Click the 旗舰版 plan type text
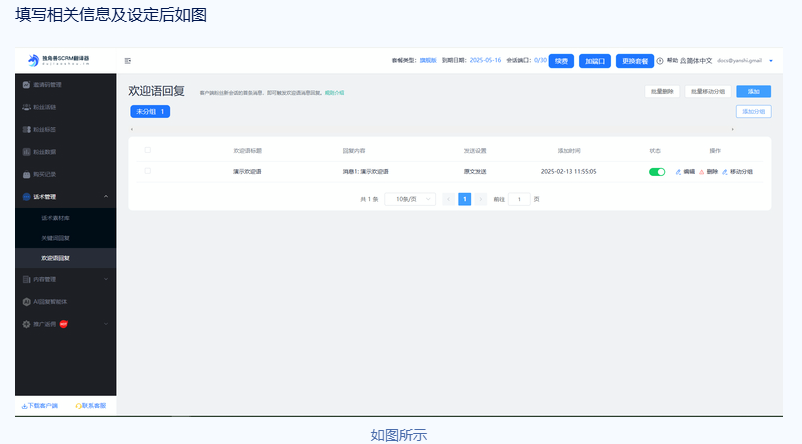The image size is (802, 444). (428, 60)
